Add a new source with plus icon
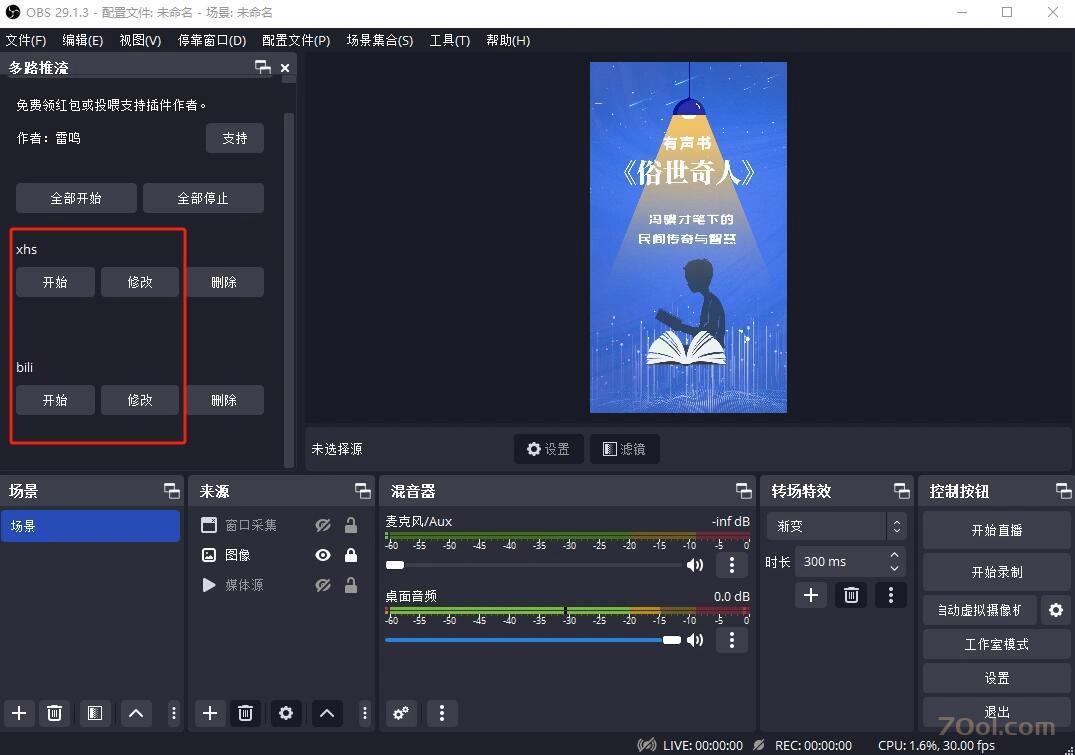The height and width of the screenshot is (755, 1075). (x=210, y=713)
